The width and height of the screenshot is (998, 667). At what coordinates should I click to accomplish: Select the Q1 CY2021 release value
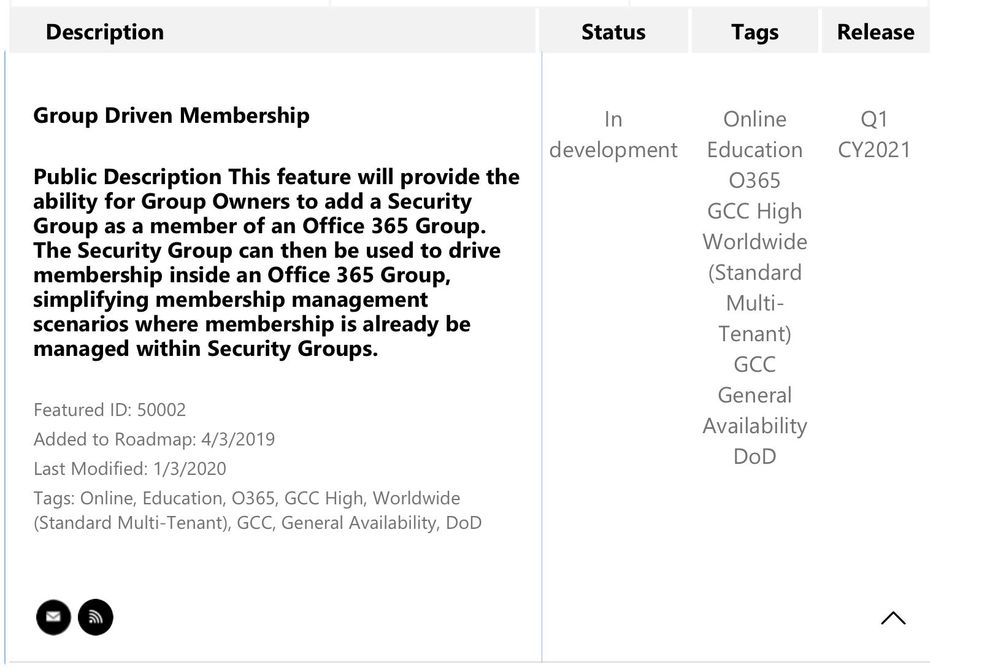pos(874,134)
